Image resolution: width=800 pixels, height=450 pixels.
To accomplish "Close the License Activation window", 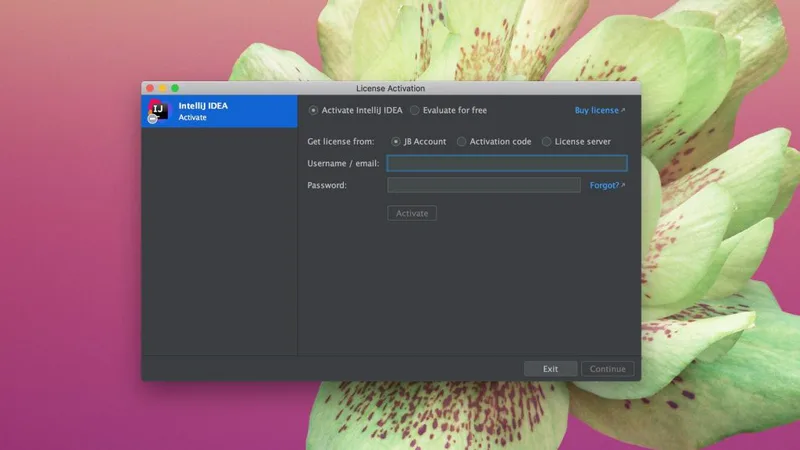I will click(x=150, y=88).
